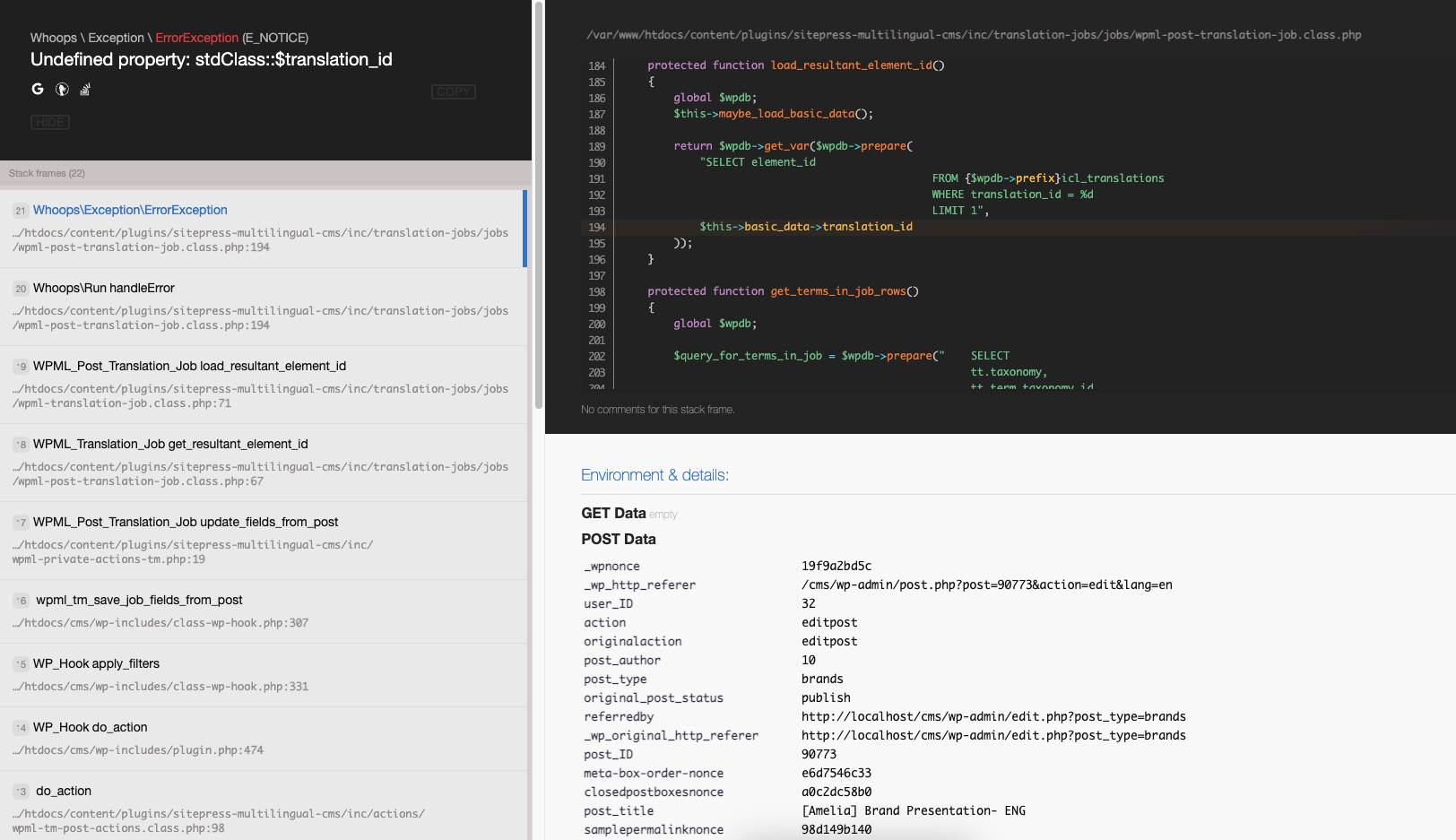
Task: Click the 'Environment & details:' heading
Action: 654,475
